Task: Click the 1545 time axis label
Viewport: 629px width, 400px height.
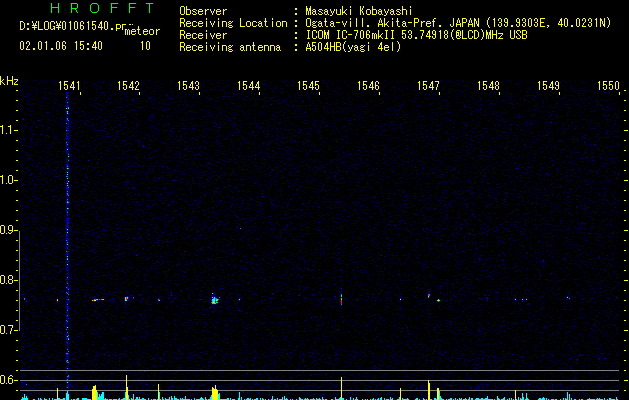Action: tap(308, 86)
